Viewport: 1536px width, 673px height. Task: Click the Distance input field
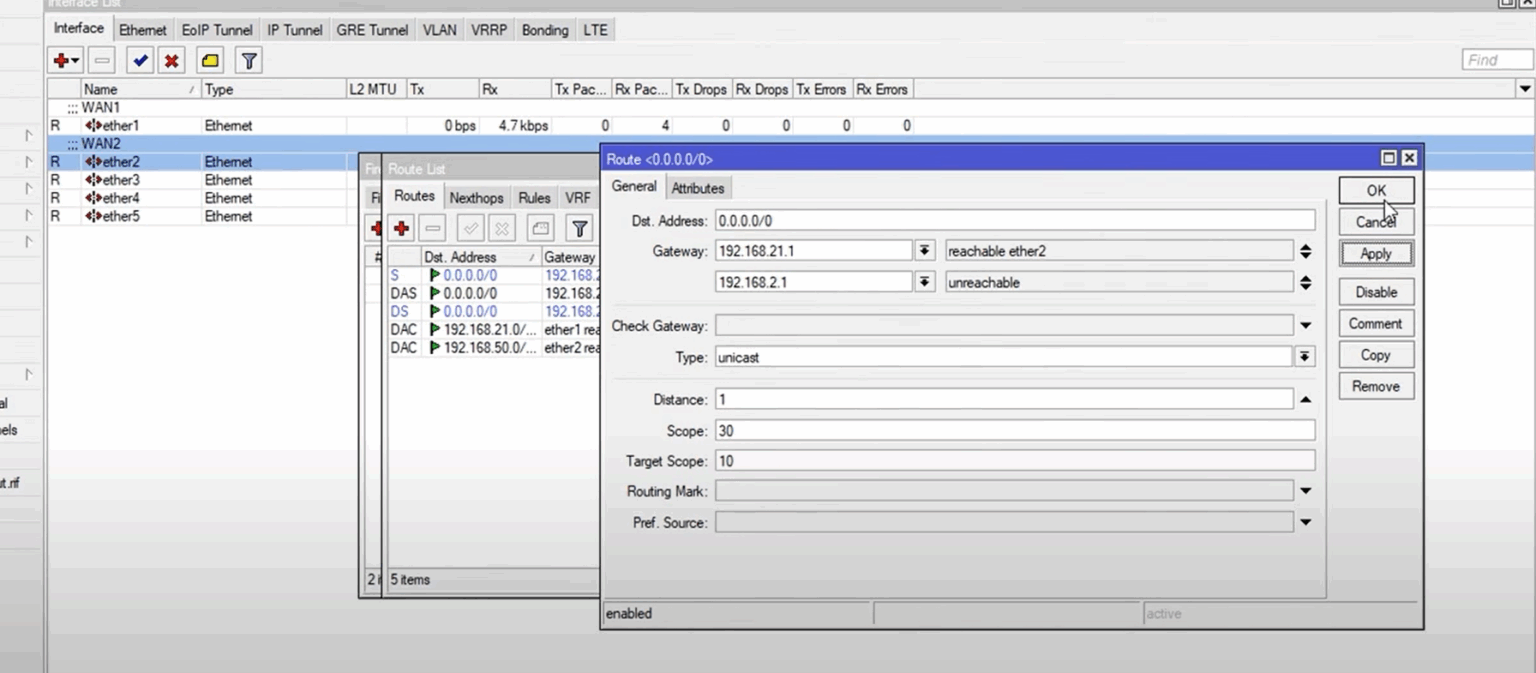(1004, 400)
